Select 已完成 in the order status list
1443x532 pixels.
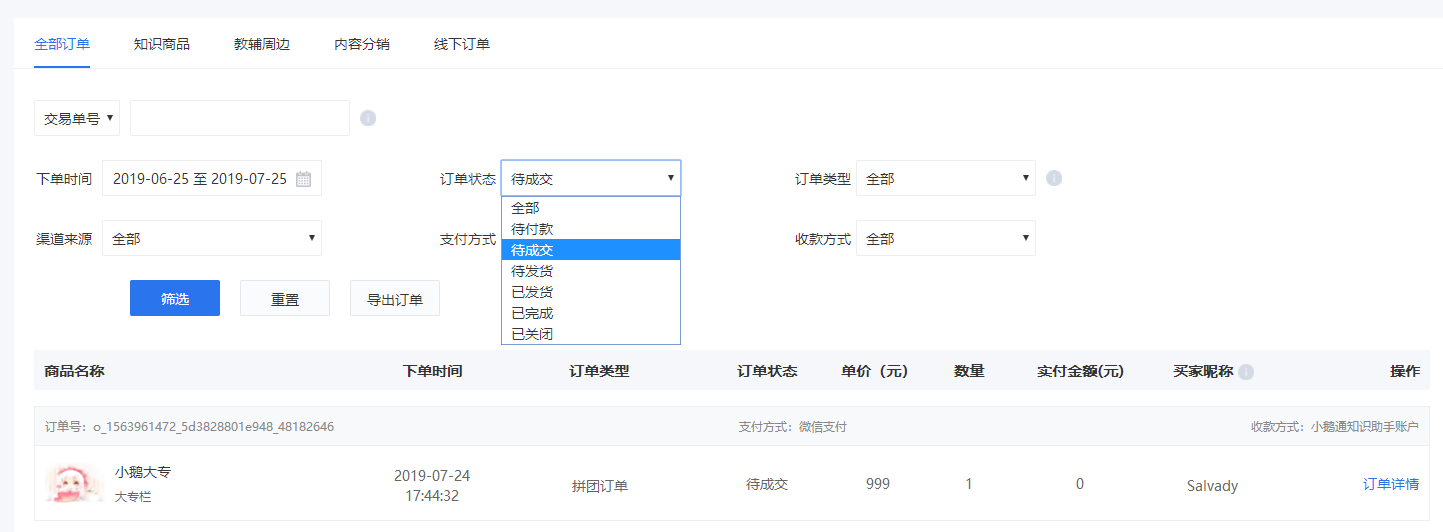[x=591, y=313]
